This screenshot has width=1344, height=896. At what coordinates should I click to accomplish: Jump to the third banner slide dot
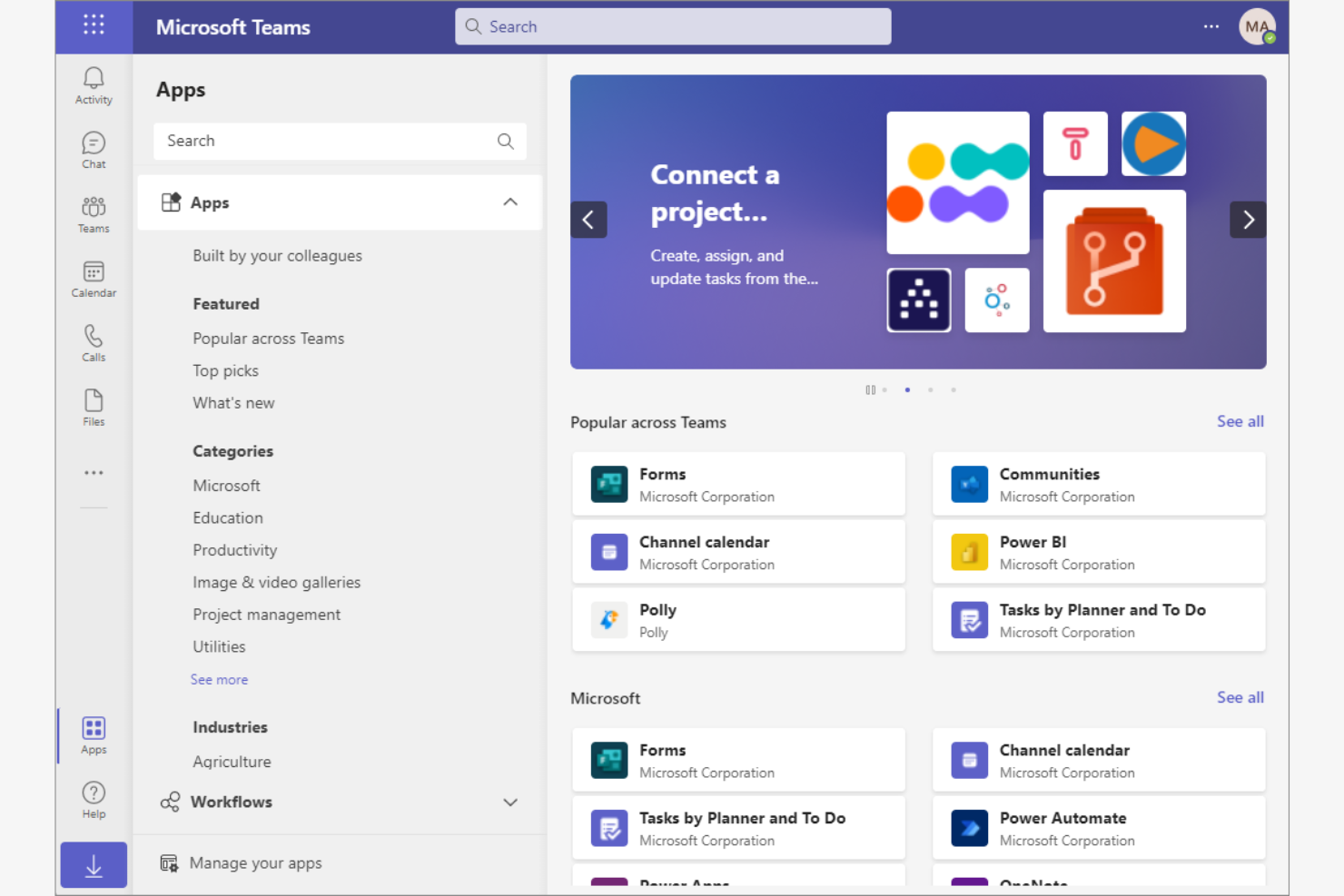930,390
